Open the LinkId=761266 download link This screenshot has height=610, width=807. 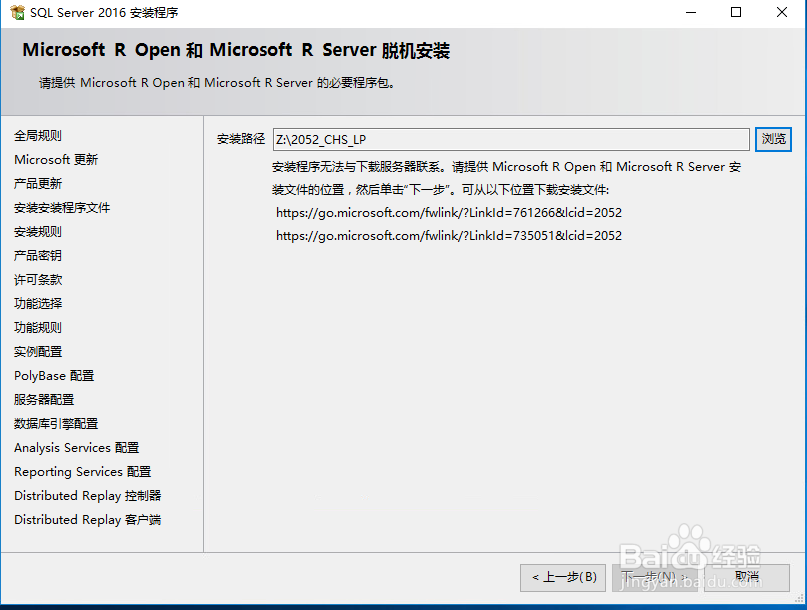coord(449,213)
